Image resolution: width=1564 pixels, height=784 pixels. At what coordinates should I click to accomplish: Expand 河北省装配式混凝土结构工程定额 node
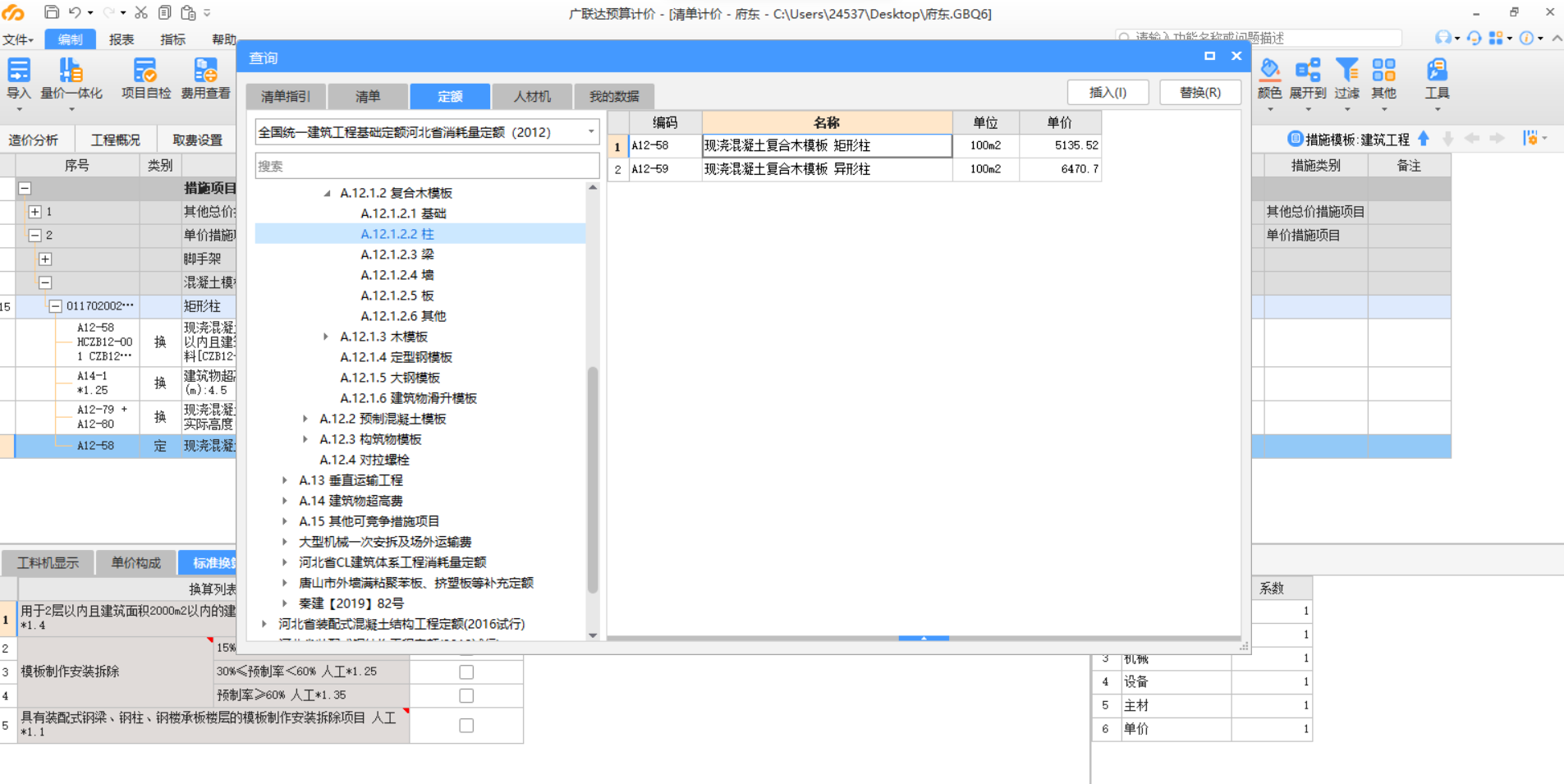(x=264, y=624)
